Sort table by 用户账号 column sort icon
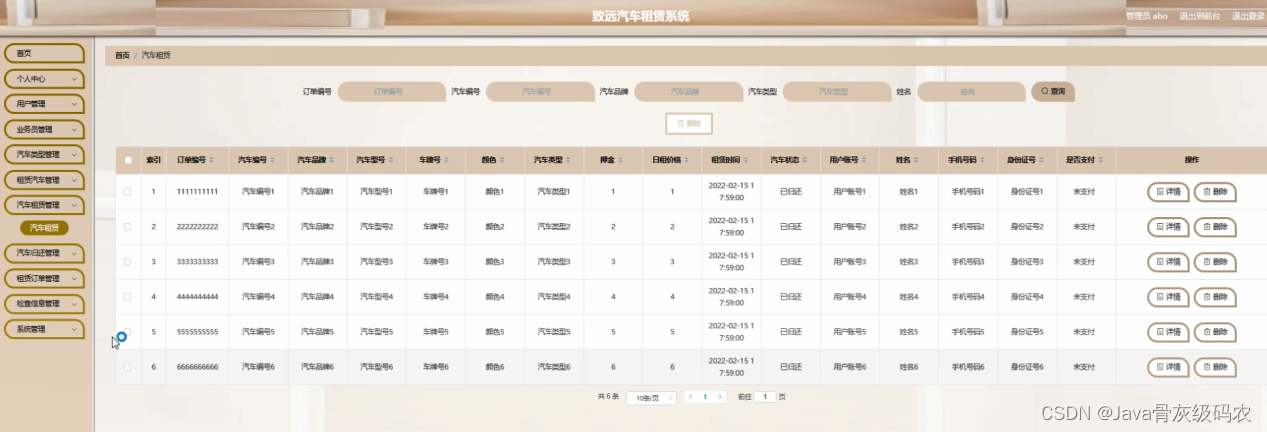The height and width of the screenshot is (432, 1267). (864, 160)
